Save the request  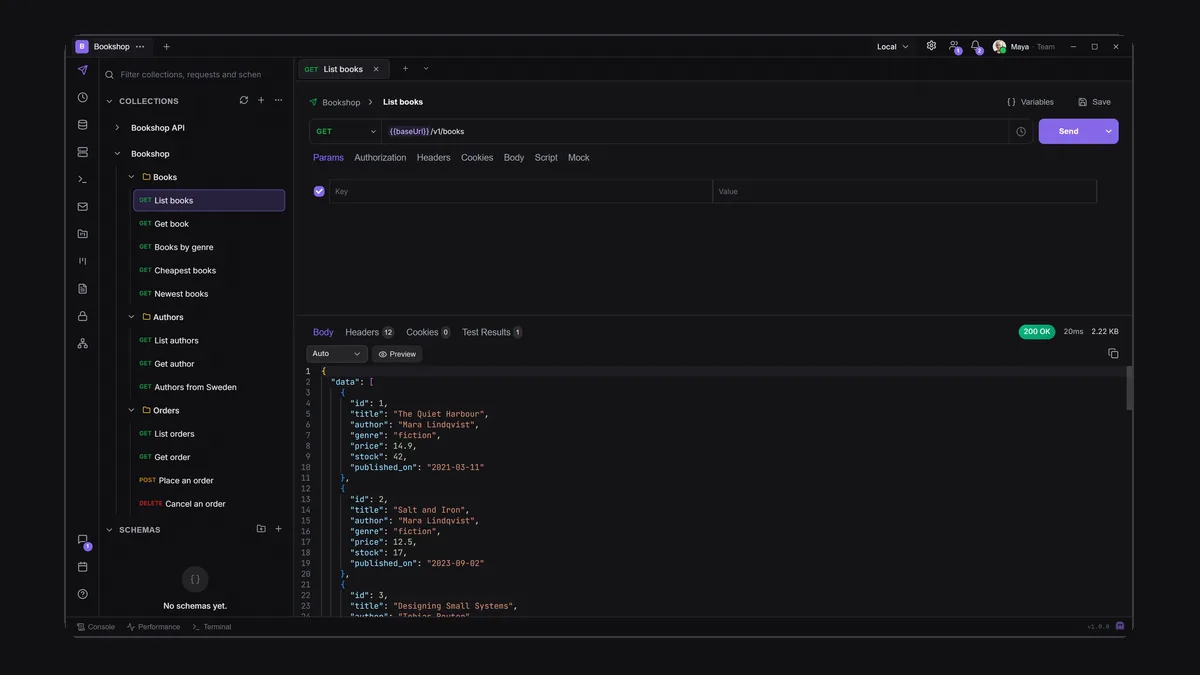tap(1094, 102)
